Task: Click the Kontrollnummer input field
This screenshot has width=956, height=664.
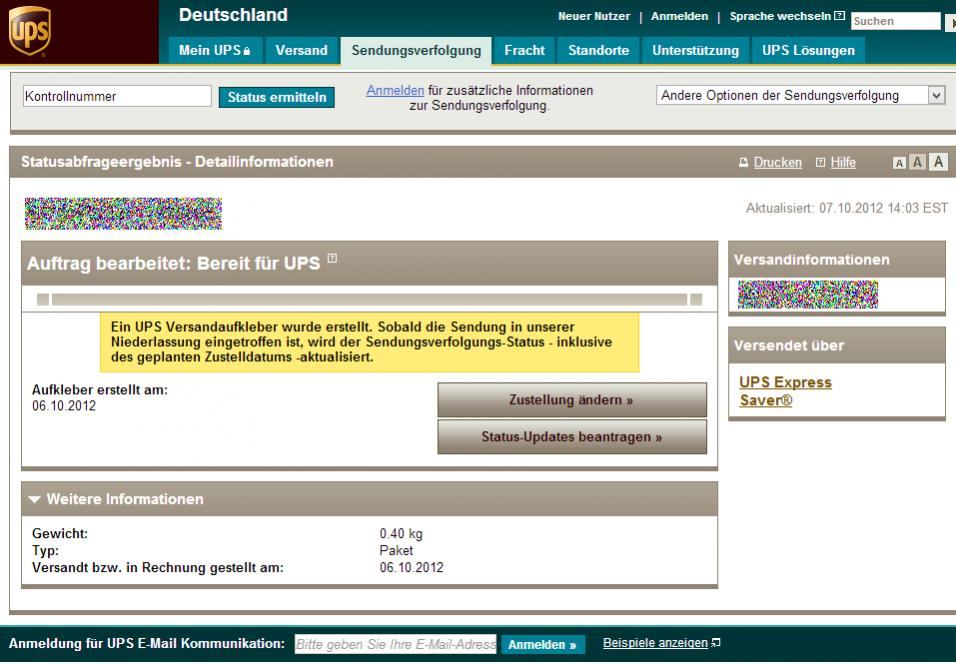Action: coord(117,96)
